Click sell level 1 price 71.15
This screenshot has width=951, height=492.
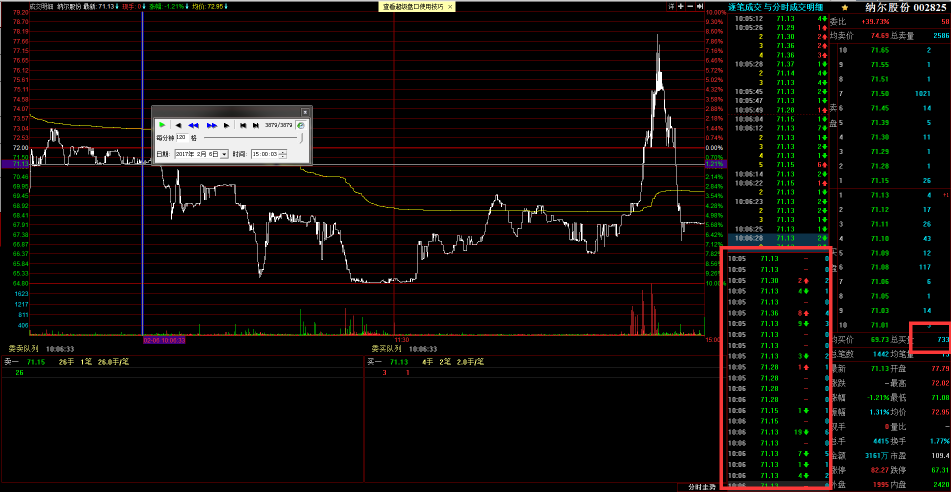[880, 180]
